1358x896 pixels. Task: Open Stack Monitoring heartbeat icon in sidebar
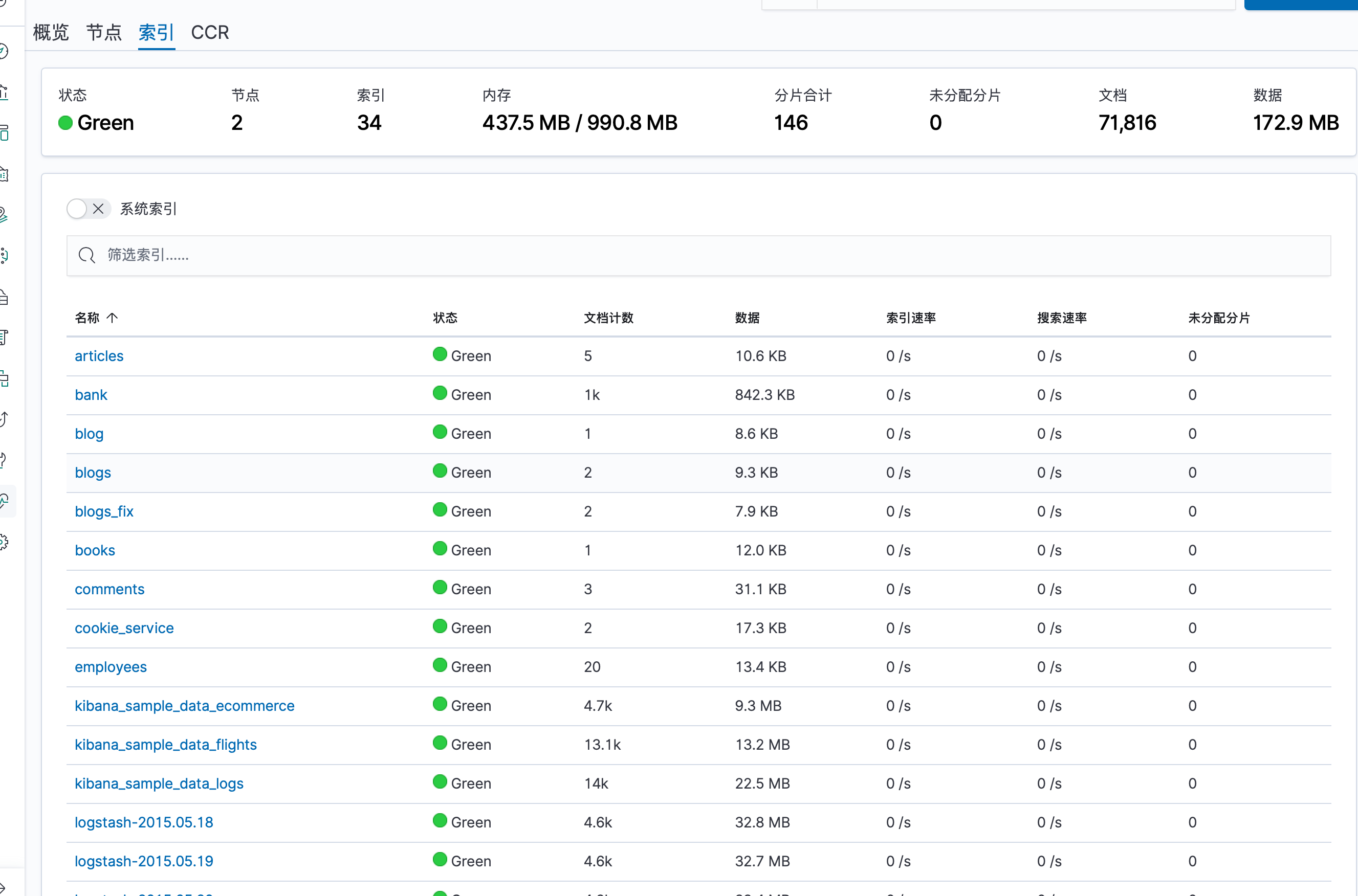4,501
